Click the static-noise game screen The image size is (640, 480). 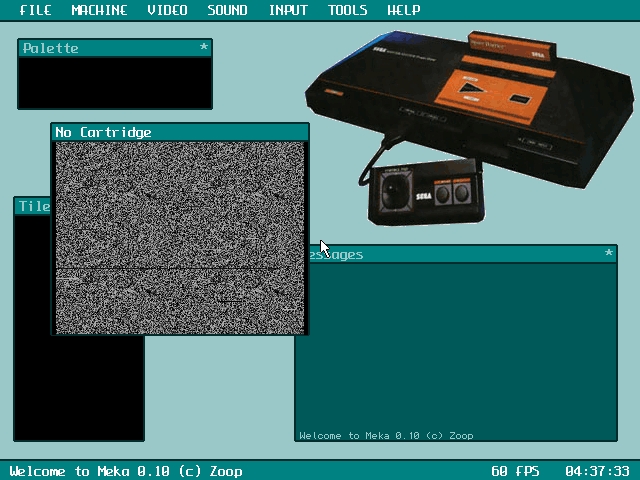click(x=180, y=238)
